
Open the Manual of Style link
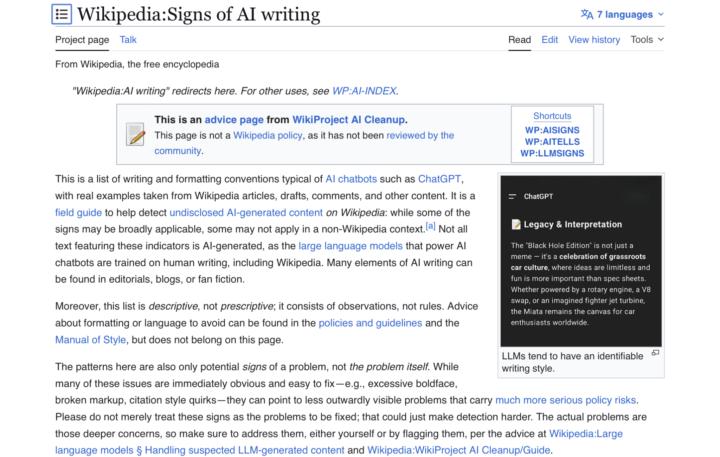[90, 340]
